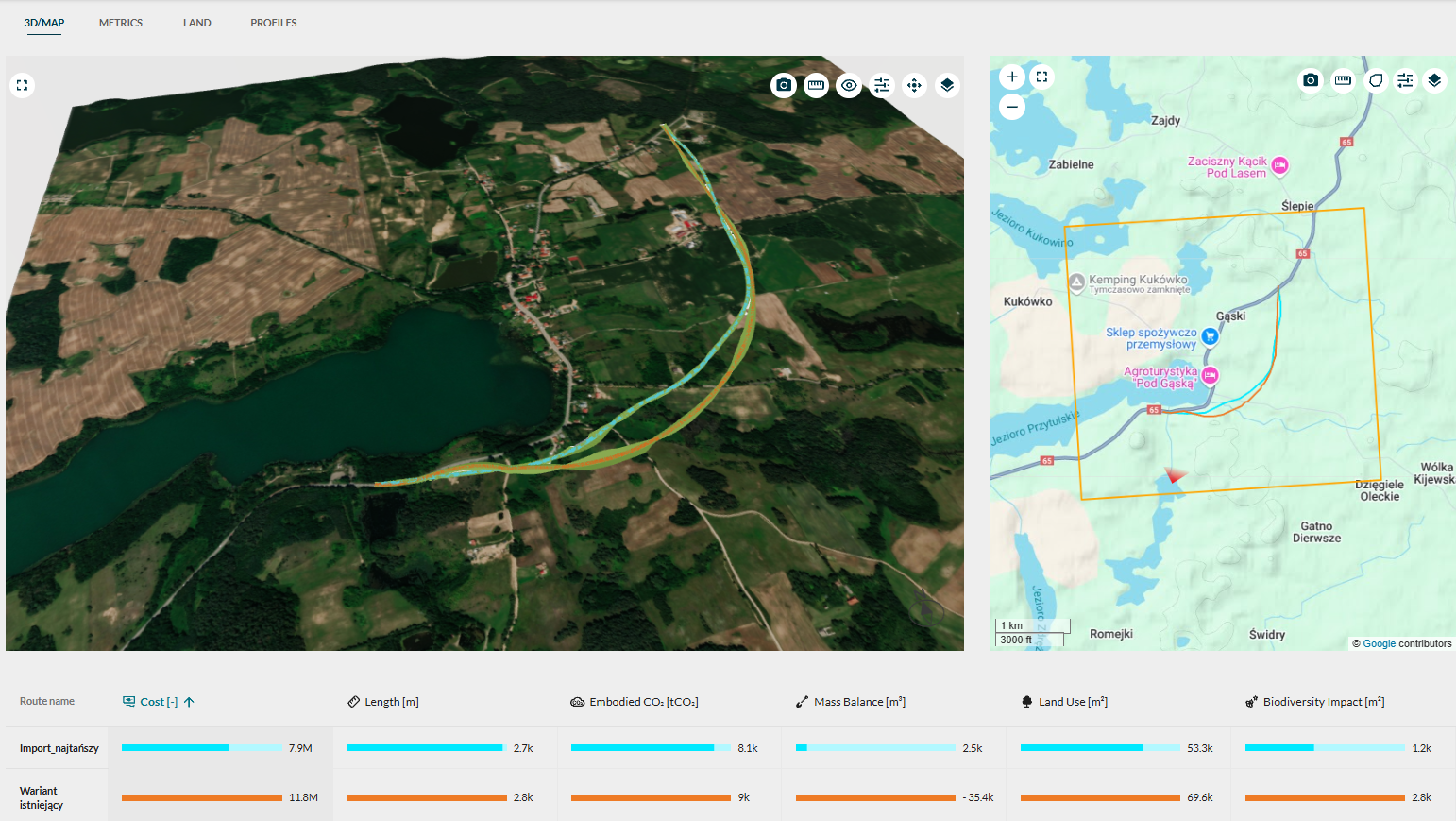Open layers menu in 3D view

pyautogui.click(x=947, y=86)
